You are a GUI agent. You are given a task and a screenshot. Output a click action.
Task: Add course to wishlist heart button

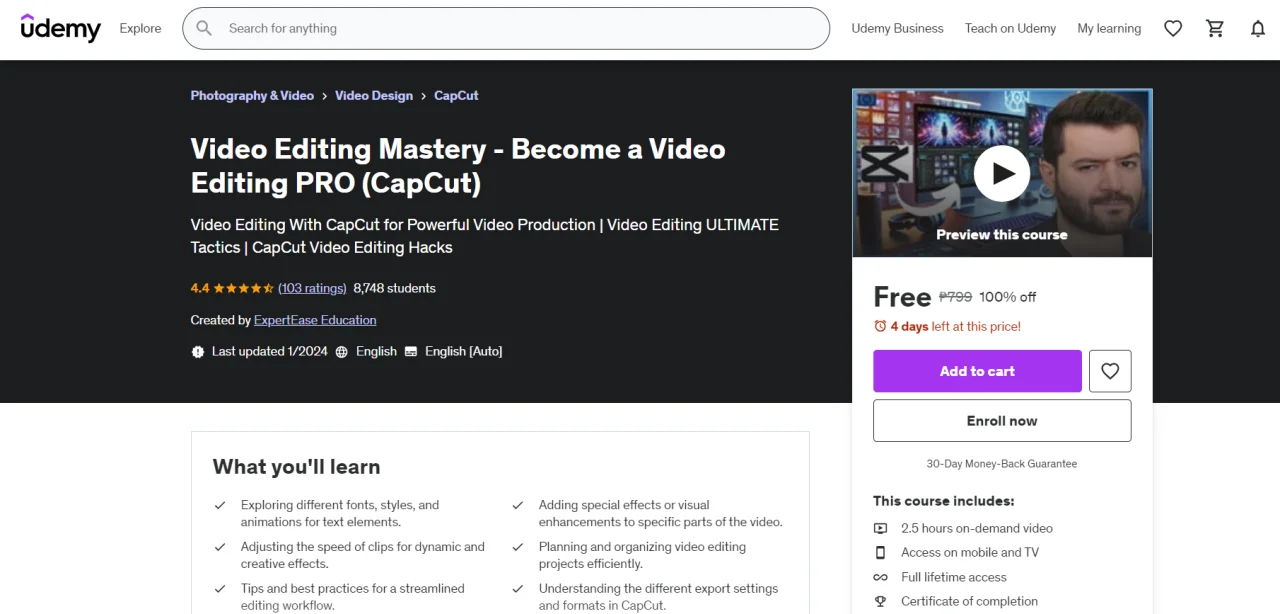1110,371
